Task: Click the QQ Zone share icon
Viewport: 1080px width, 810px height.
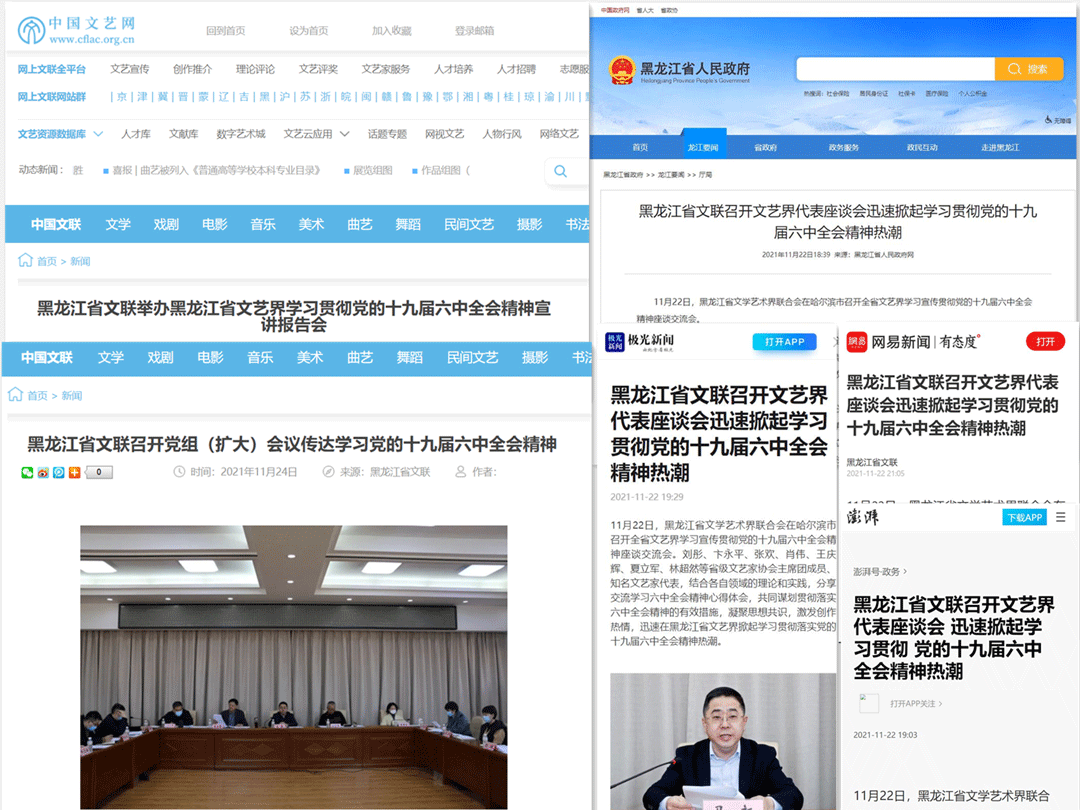Action: [58, 472]
